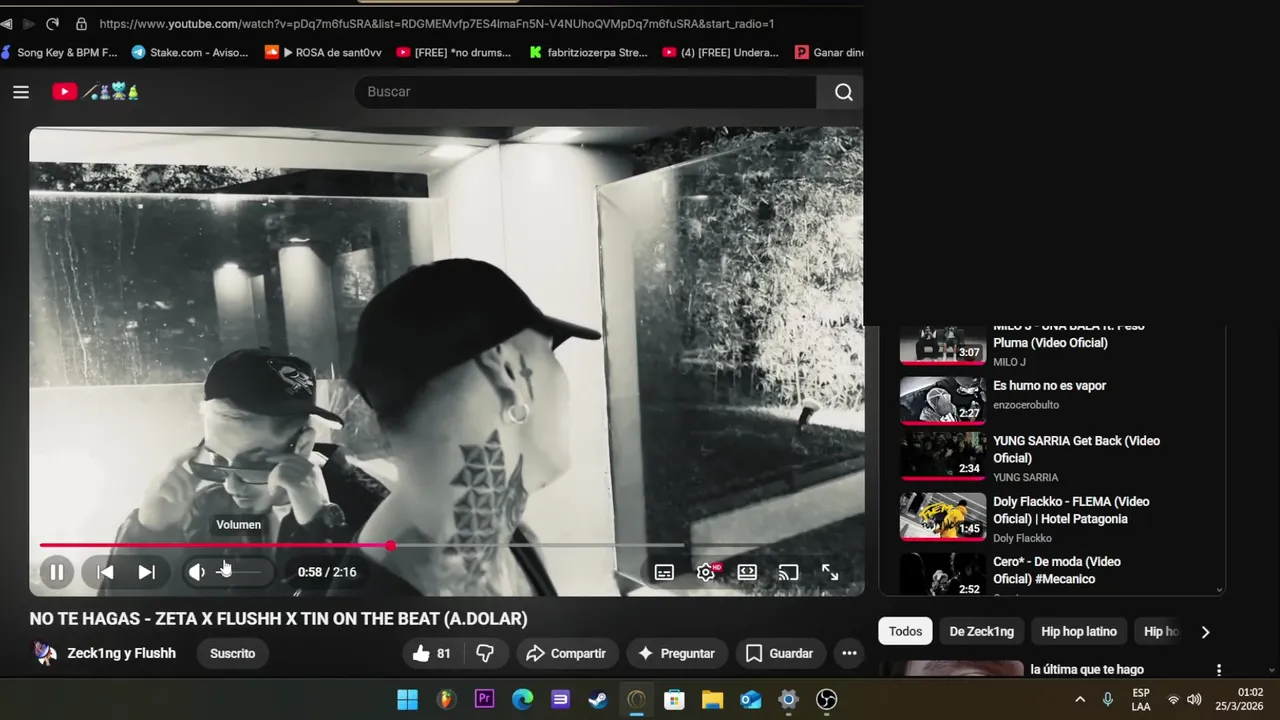Open the Stake.com bookmark

pos(190,52)
